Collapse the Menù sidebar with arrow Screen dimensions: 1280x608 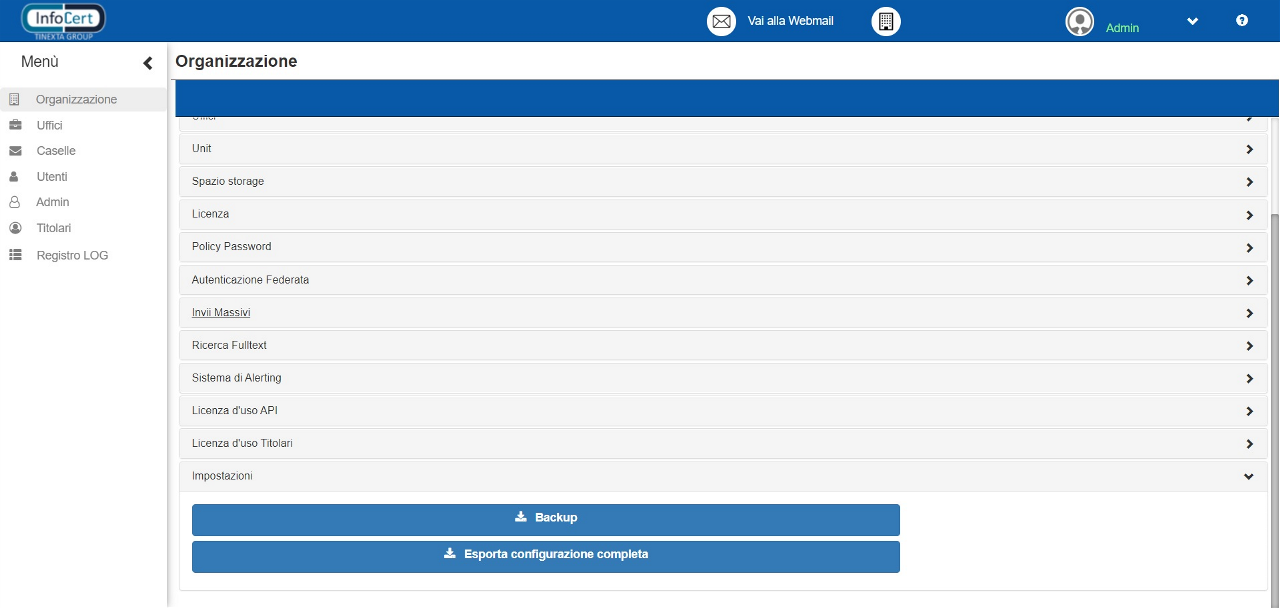tap(148, 63)
